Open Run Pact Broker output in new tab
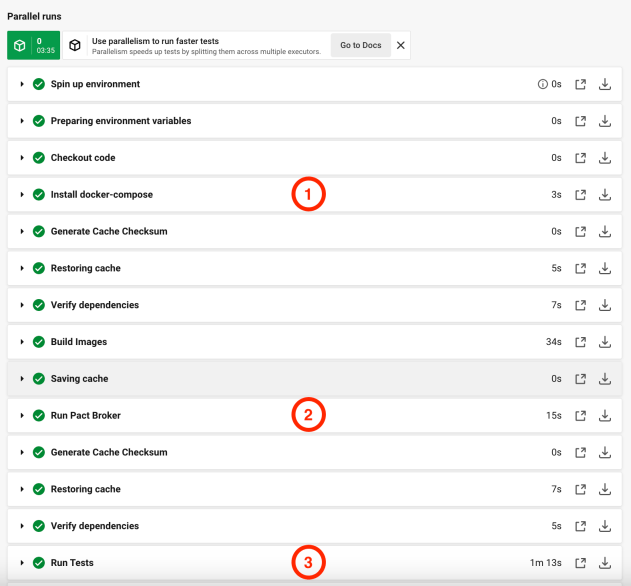Image resolution: width=631 pixels, height=586 pixels. pos(581,416)
